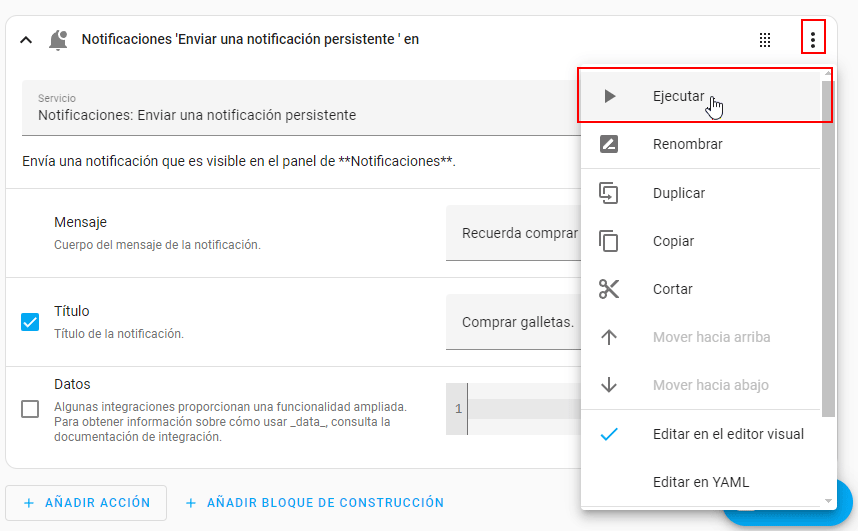This screenshot has width=858, height=531.
Task: Click the Copiar icon in menu
Action: 609,241
